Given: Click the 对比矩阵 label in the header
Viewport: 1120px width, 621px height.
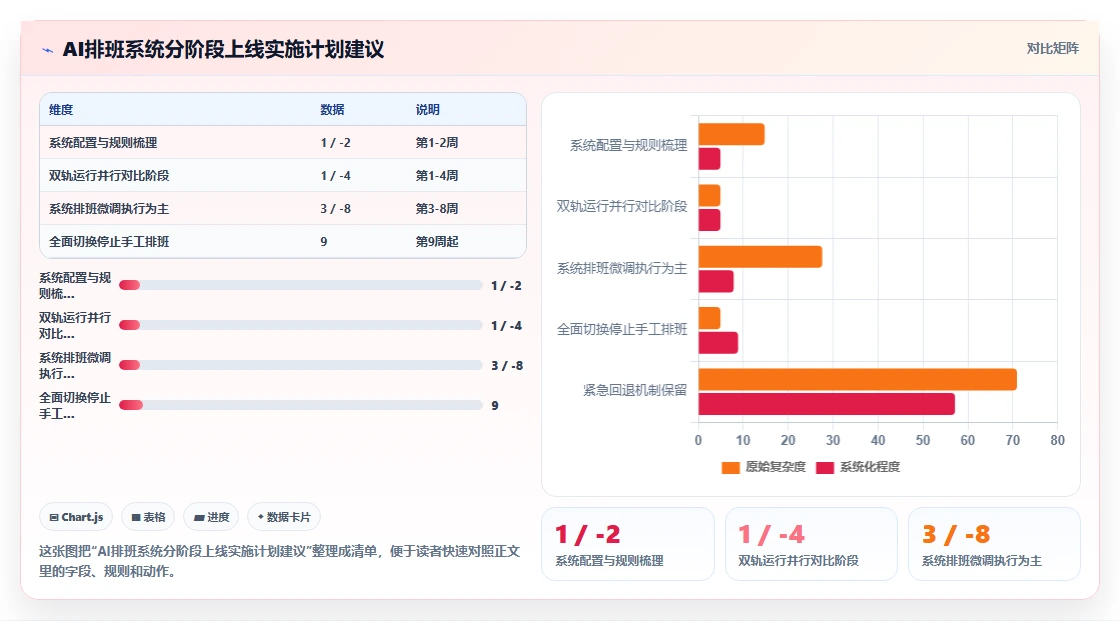Looking at the screenshot, I should [1052, 49].
